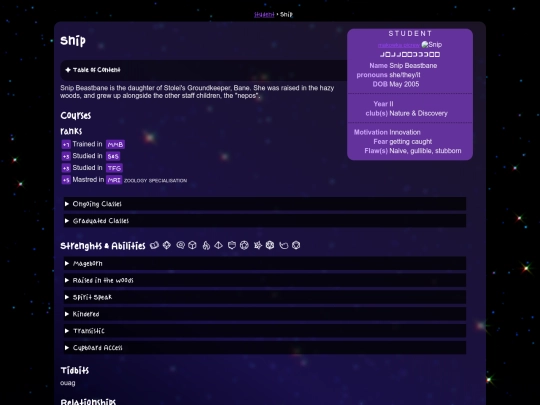Open the TFG course tag
540x405 pixels.
(114, 168)
